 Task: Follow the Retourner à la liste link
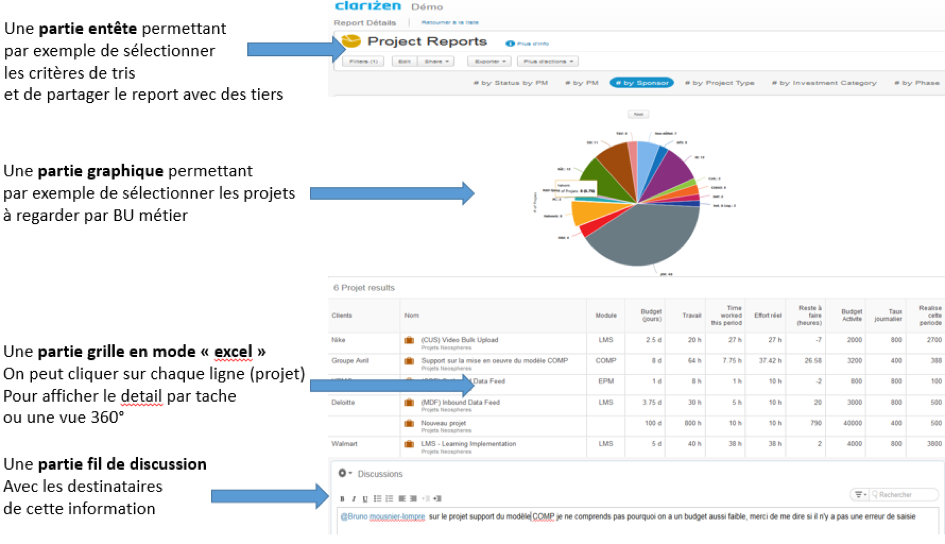click(450, 22)
